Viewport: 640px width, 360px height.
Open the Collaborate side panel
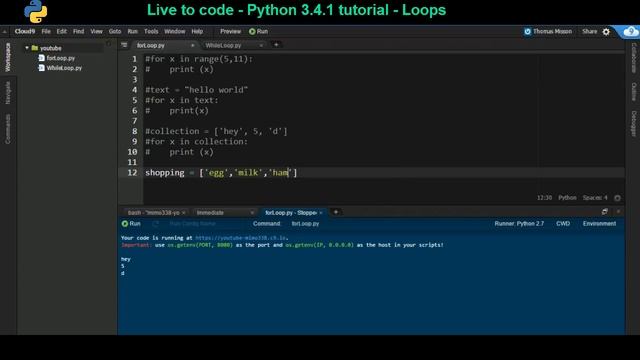tap(633, 58)
